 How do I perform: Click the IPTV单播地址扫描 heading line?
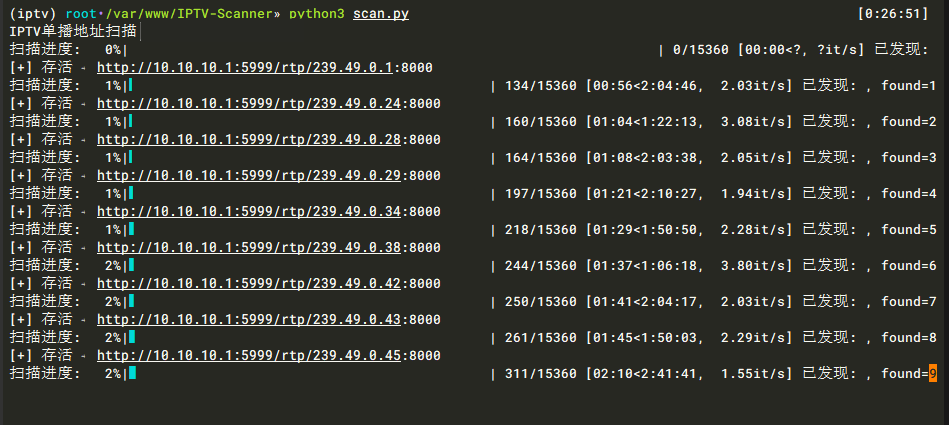(73, 31)
